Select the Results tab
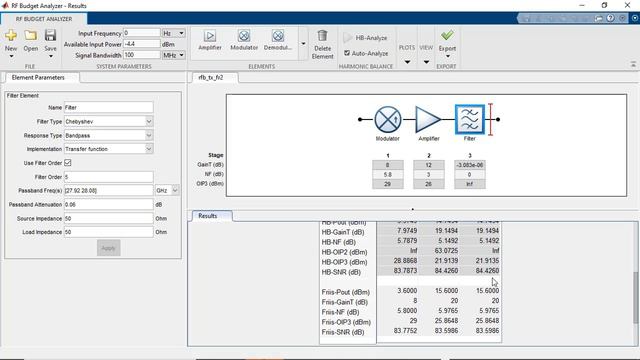Image resolution: width=640 pixels, height=360 pixels. coord(208,216)
